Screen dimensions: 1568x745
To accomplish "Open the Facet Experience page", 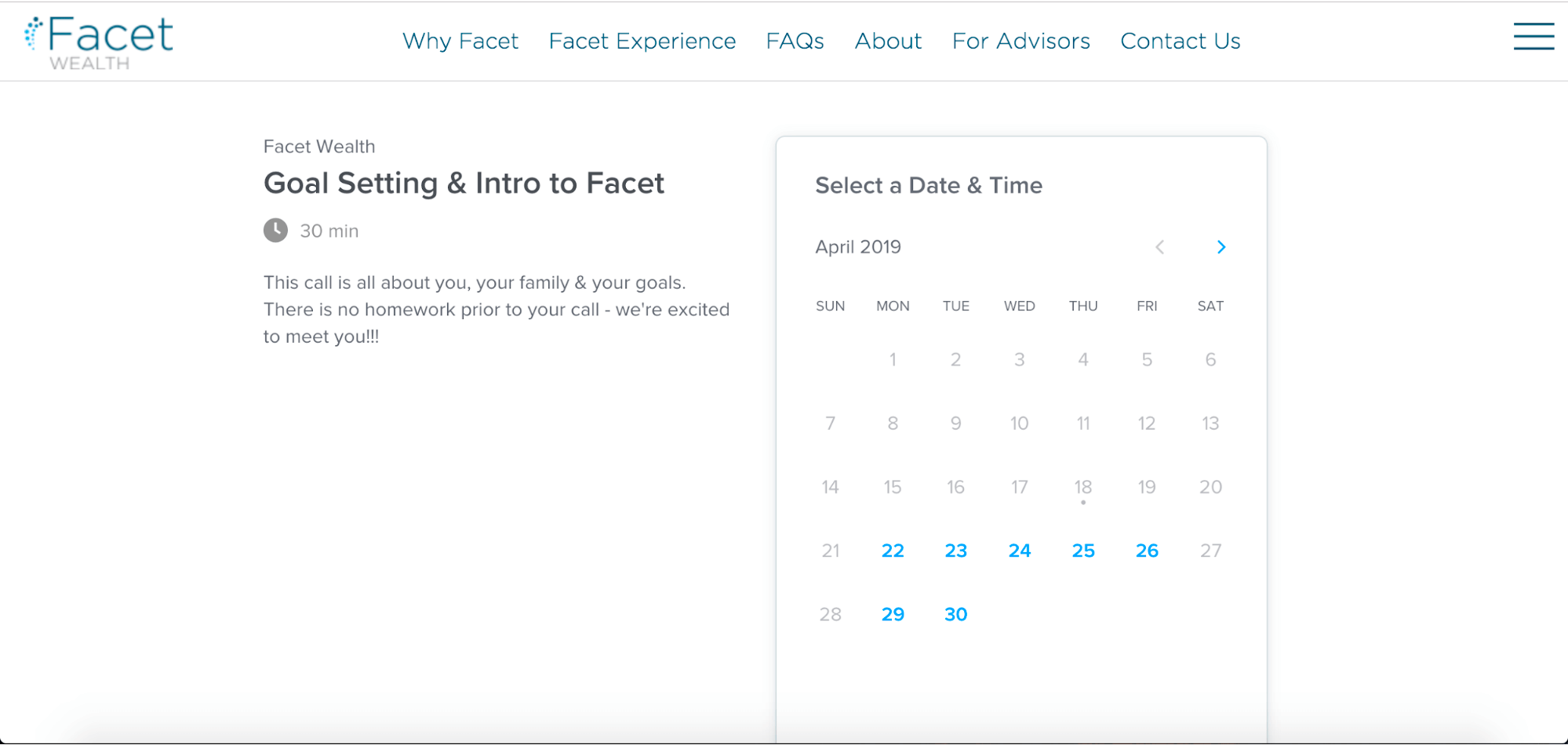I will tap(642, 41).
